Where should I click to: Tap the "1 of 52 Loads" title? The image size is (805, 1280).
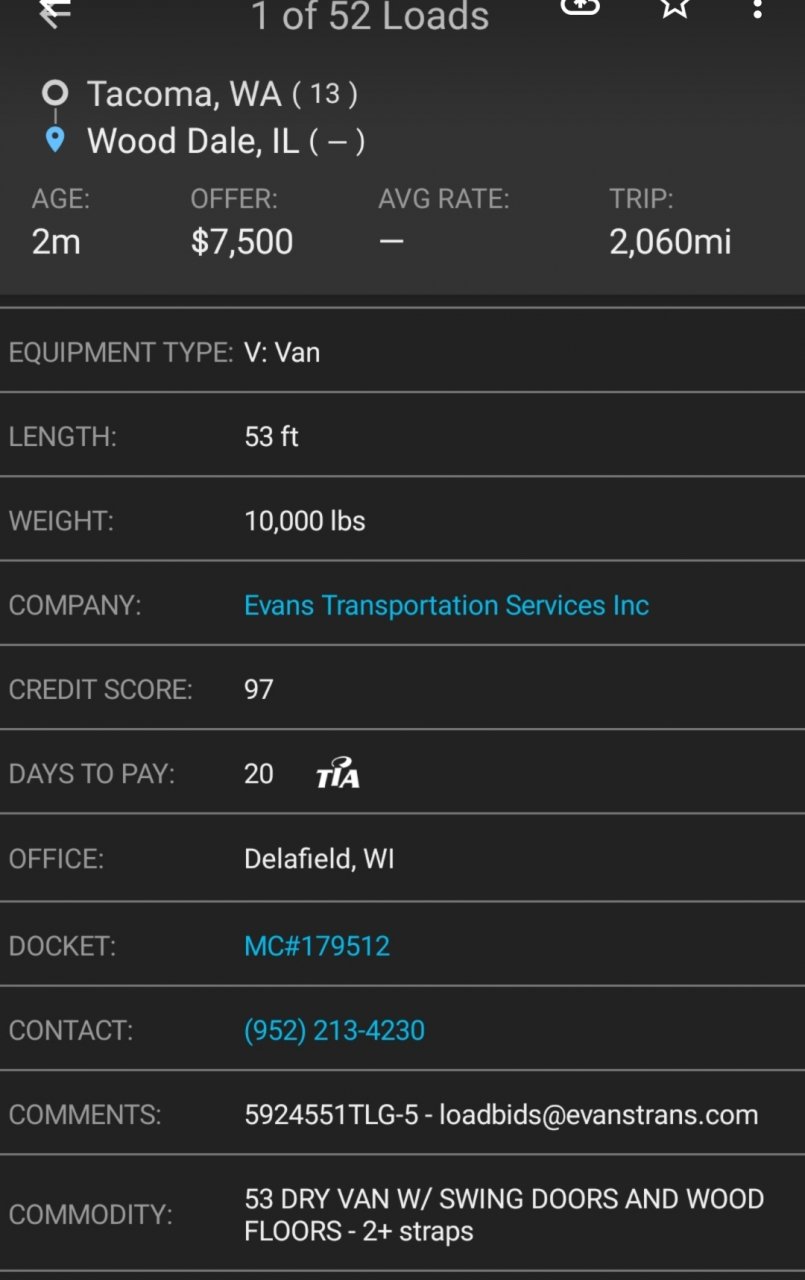point(370,15)
